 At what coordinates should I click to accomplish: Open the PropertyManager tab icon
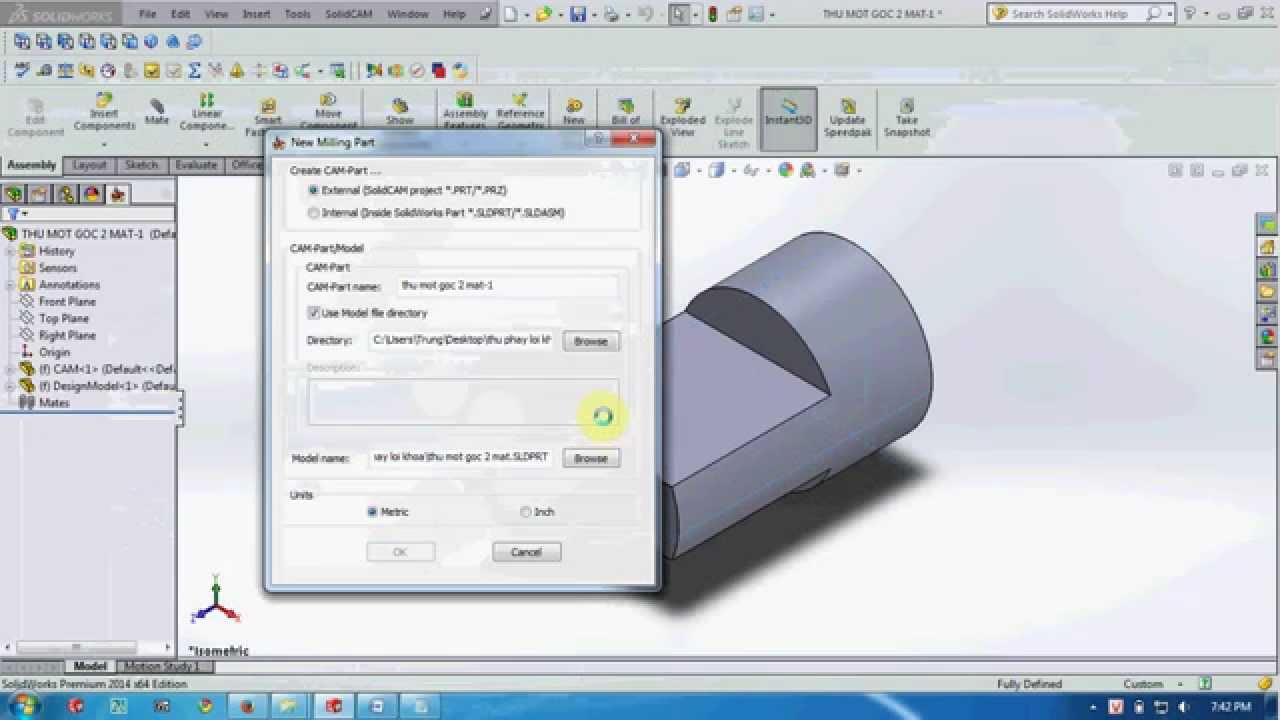coord(39,194)
